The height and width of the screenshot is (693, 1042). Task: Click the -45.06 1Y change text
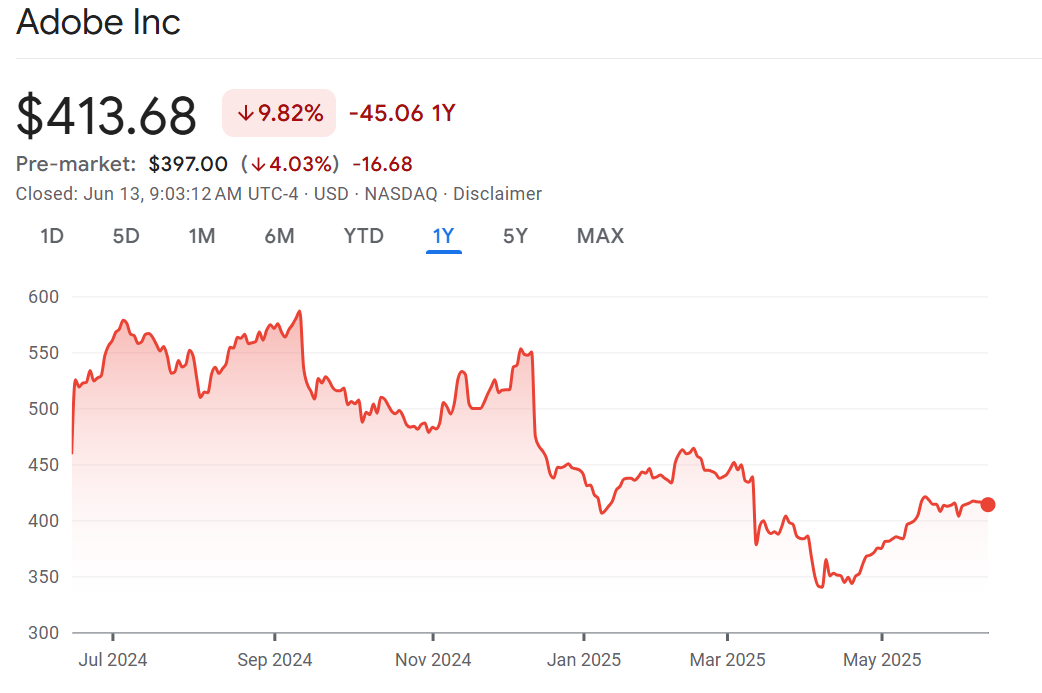pos(402,113)
